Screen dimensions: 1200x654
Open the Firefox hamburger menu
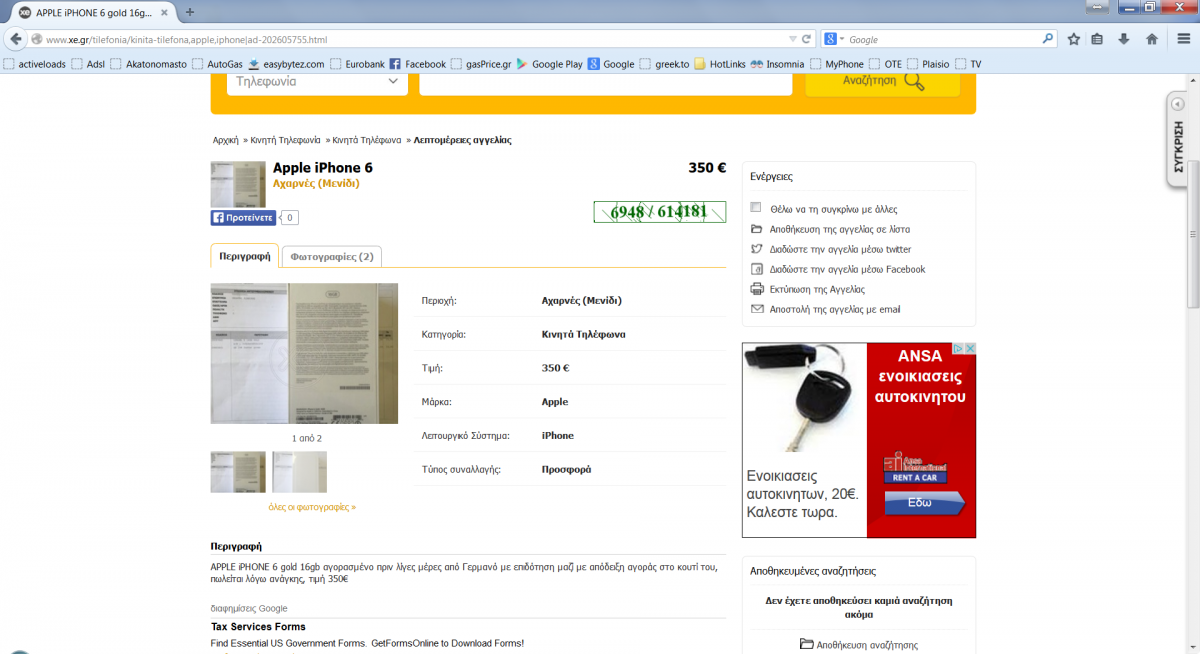pyautogui.click(x=1184, y=39)
